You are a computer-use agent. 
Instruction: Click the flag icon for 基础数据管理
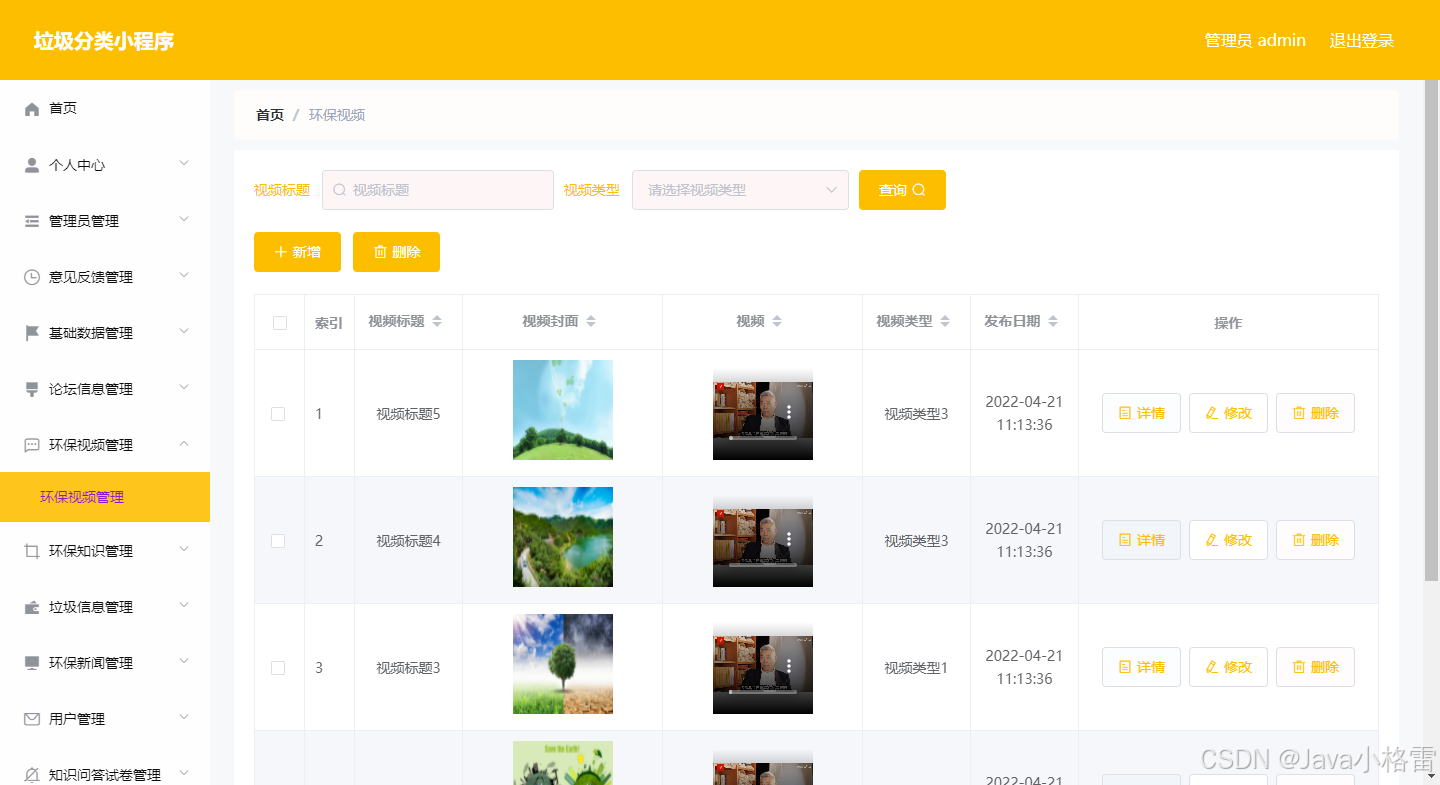pos(31,332)
